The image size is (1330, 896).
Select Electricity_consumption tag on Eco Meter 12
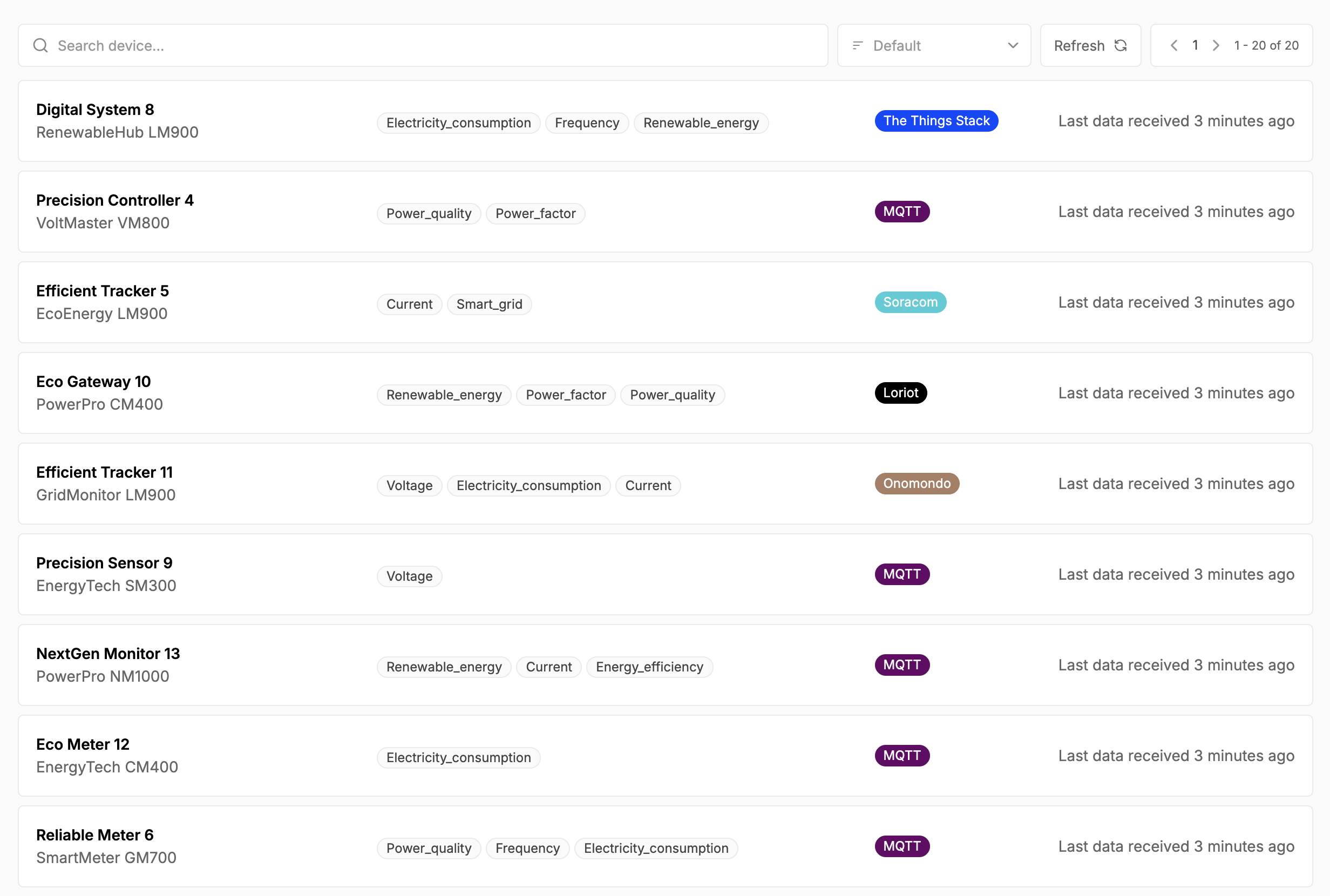pyautogui.click(x=459, y=758)
